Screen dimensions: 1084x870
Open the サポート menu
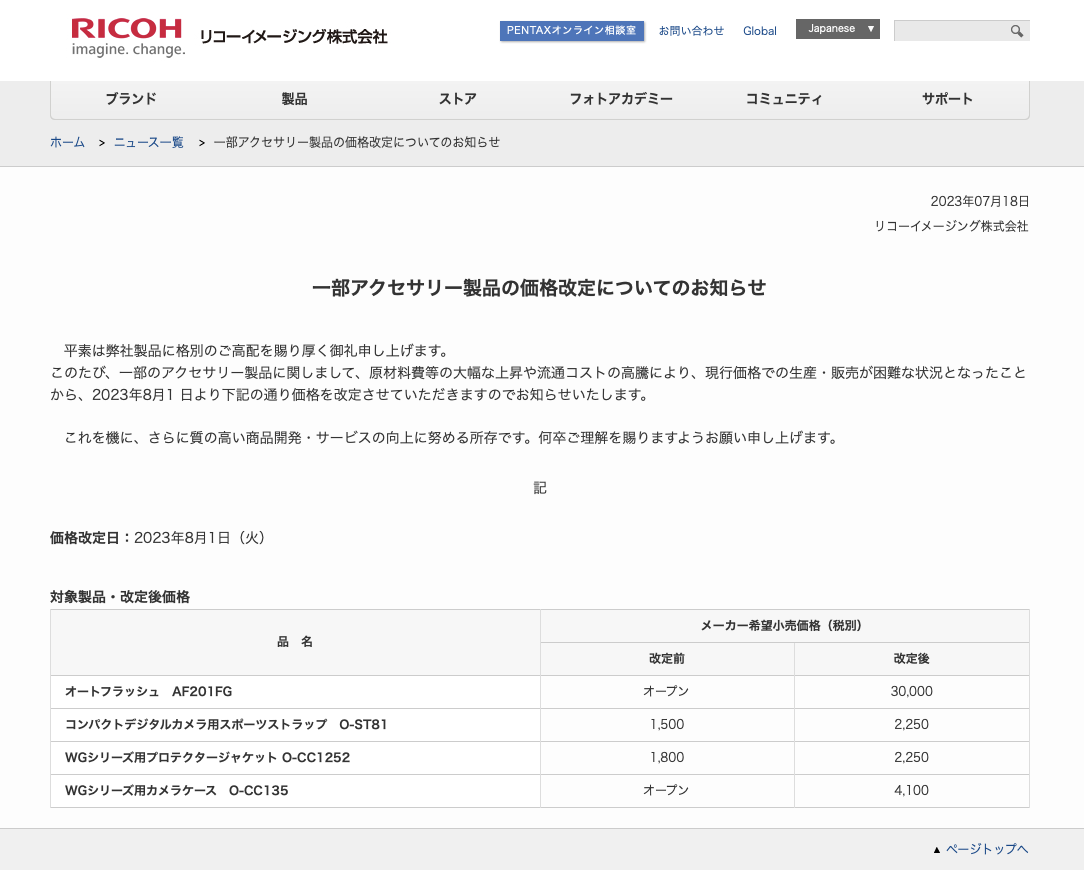(x=946, y=99)
